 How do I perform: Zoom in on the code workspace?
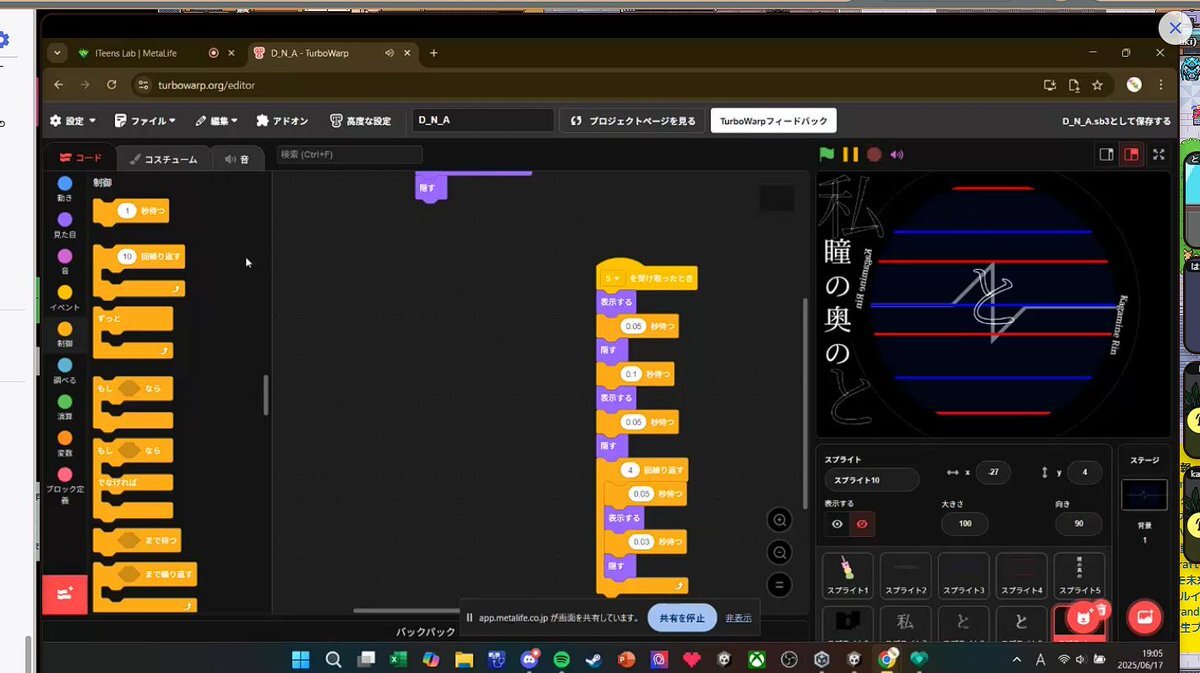pyautogui.click(x=780, y=520)
